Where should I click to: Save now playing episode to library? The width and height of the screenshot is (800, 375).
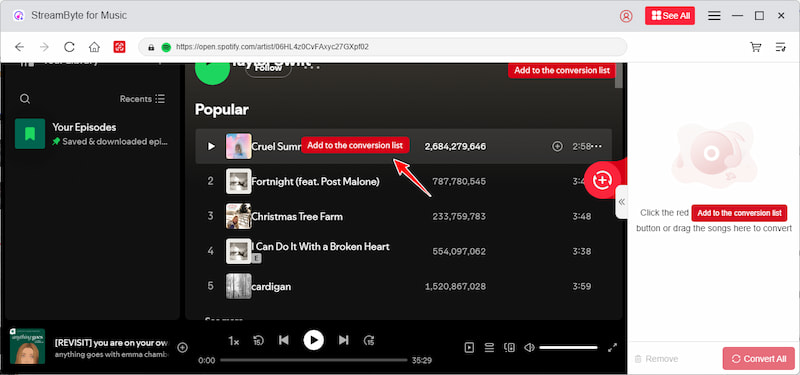pos(182,347)
